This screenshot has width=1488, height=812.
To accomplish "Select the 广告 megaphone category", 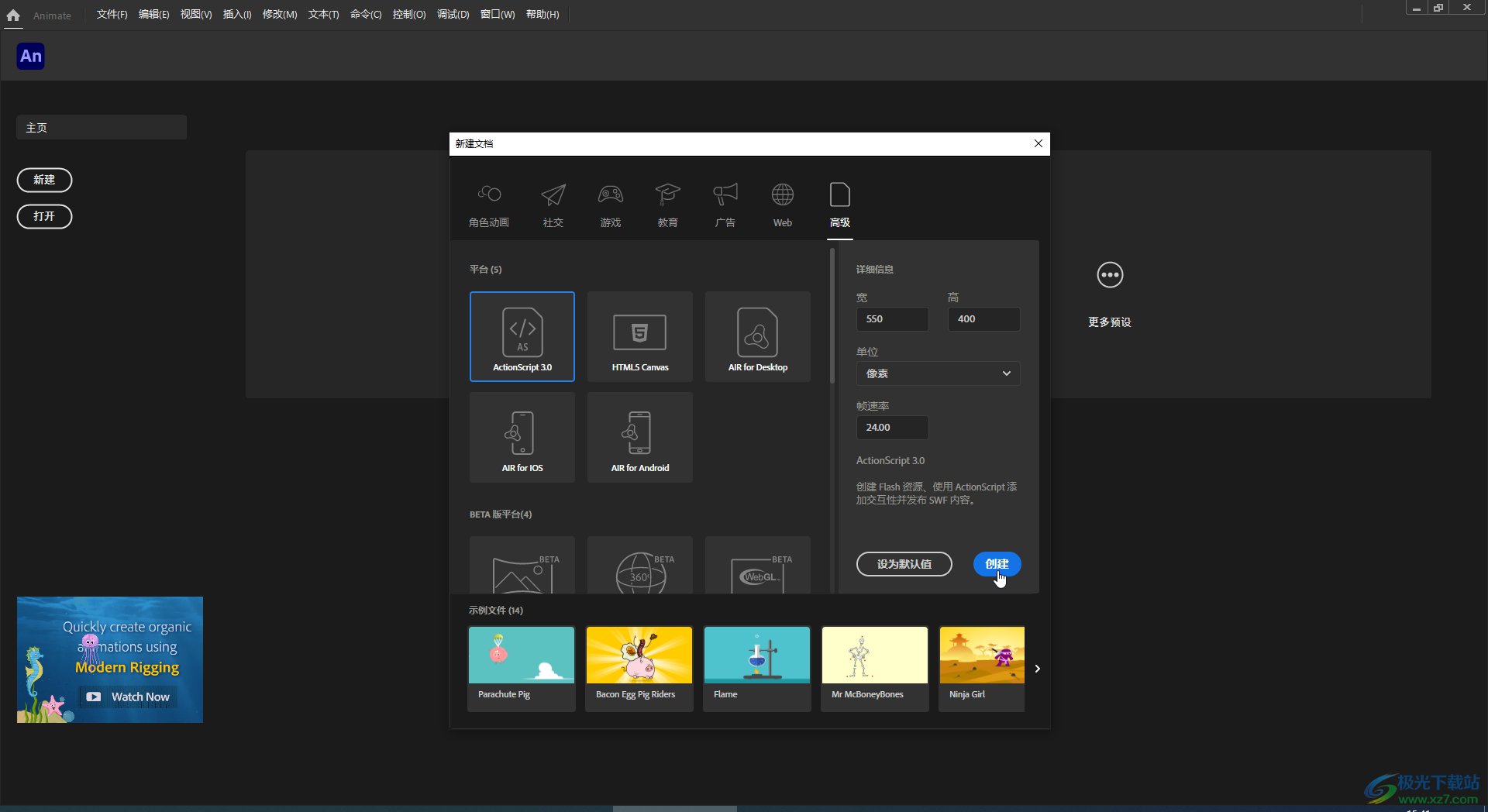I will (x=725, y=194).
